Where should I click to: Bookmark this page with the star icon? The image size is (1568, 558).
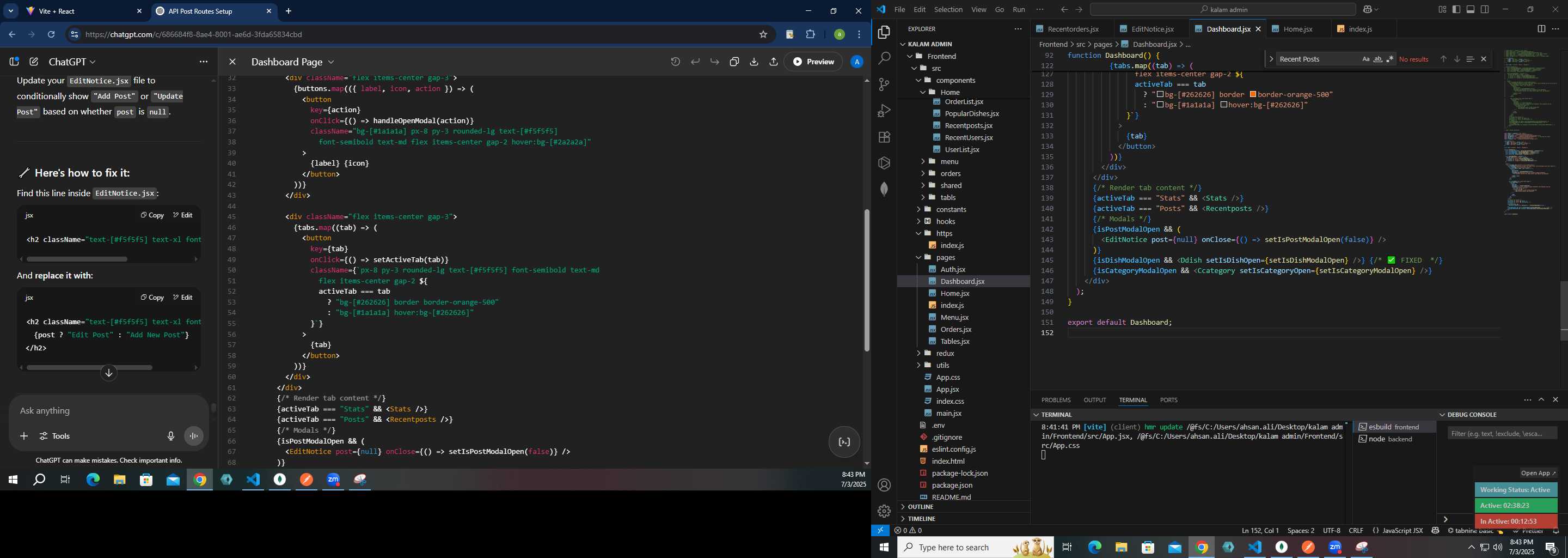pos(763,35)
